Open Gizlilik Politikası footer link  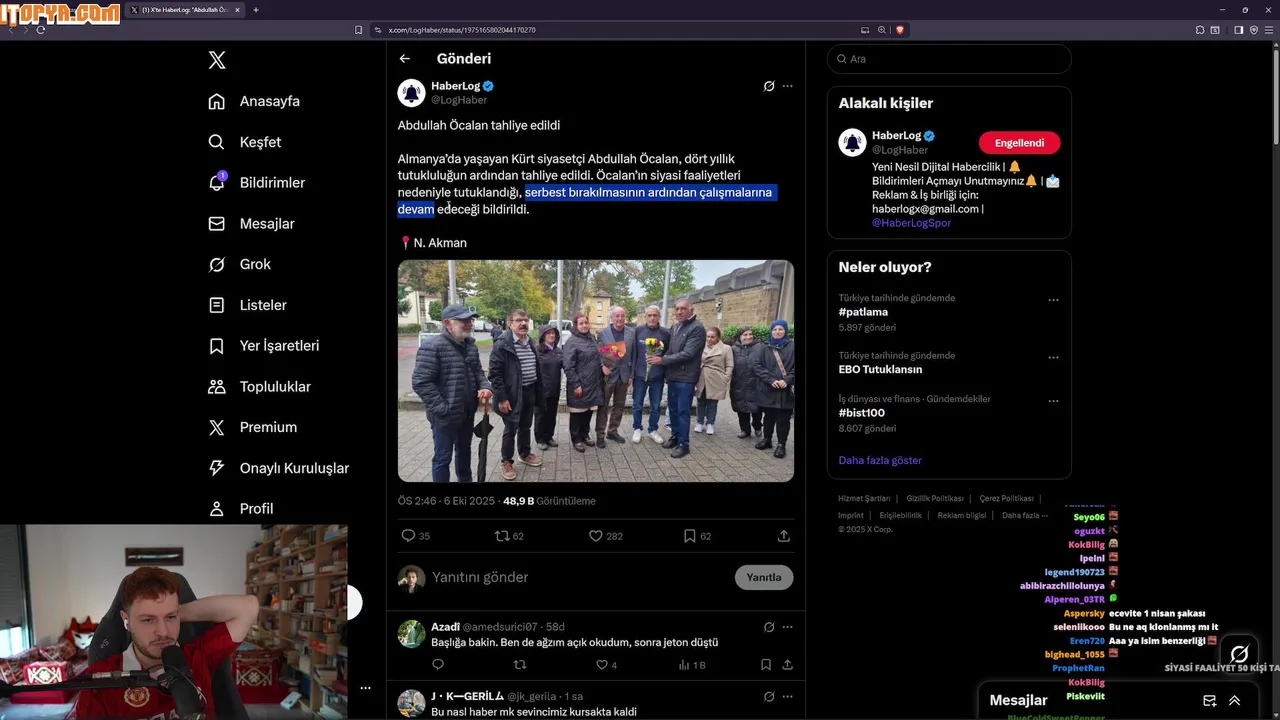[935, 498]
